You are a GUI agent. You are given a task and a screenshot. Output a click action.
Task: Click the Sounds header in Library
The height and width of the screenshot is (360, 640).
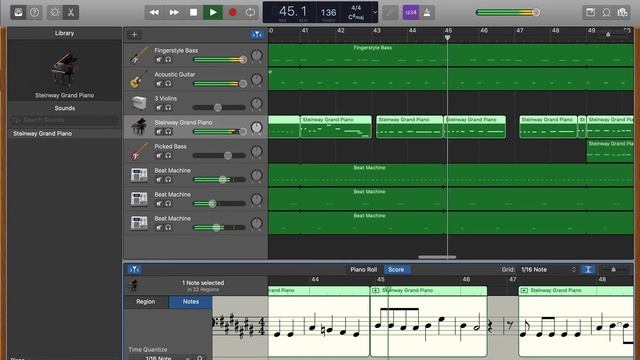pos(64,108)
